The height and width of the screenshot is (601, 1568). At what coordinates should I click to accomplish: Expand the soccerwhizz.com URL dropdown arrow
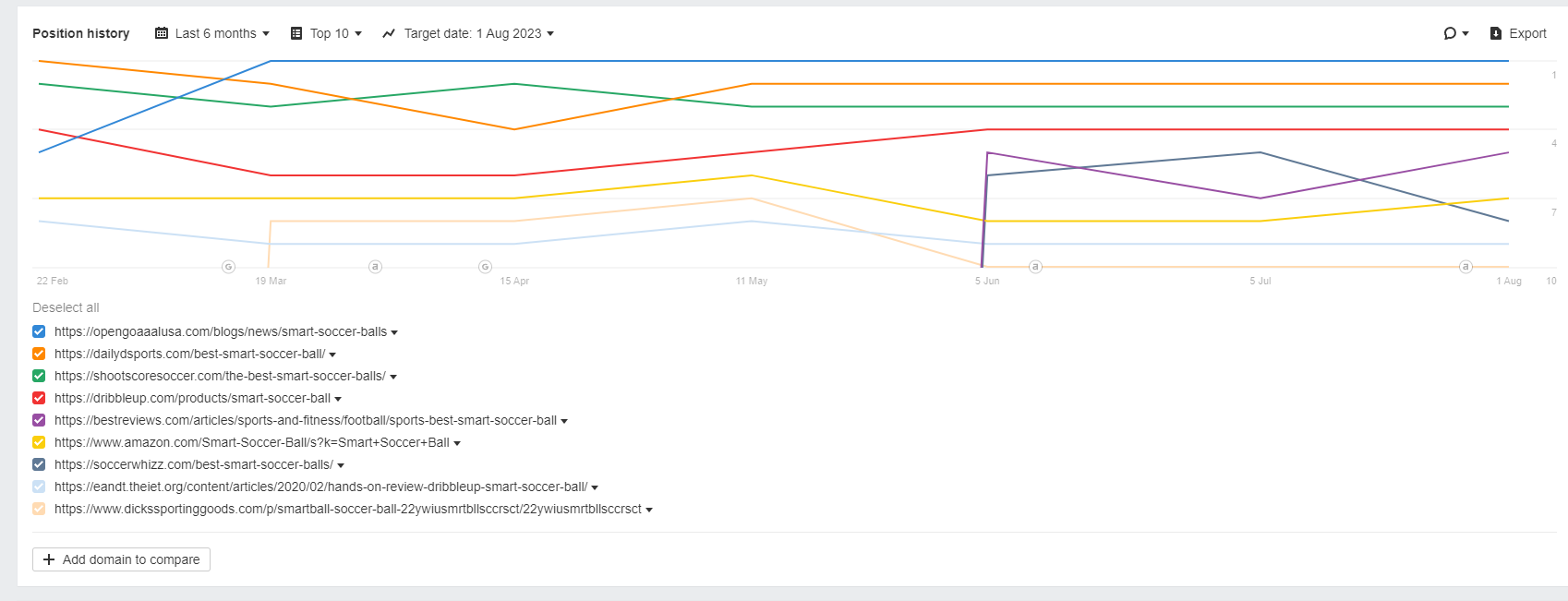[x=341, y=465]
